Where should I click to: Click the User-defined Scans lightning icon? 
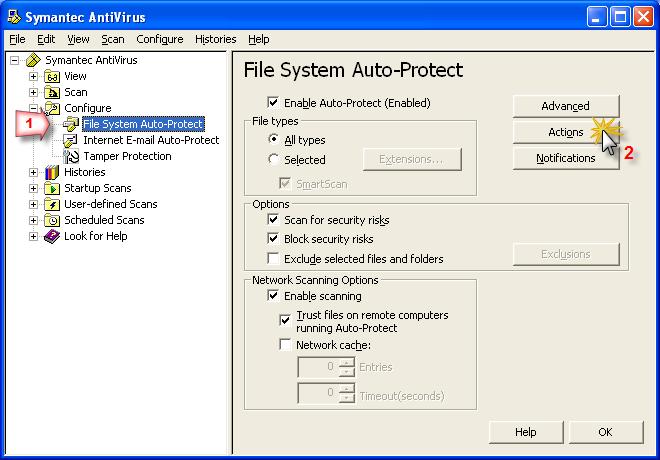[x=52, y=204]
